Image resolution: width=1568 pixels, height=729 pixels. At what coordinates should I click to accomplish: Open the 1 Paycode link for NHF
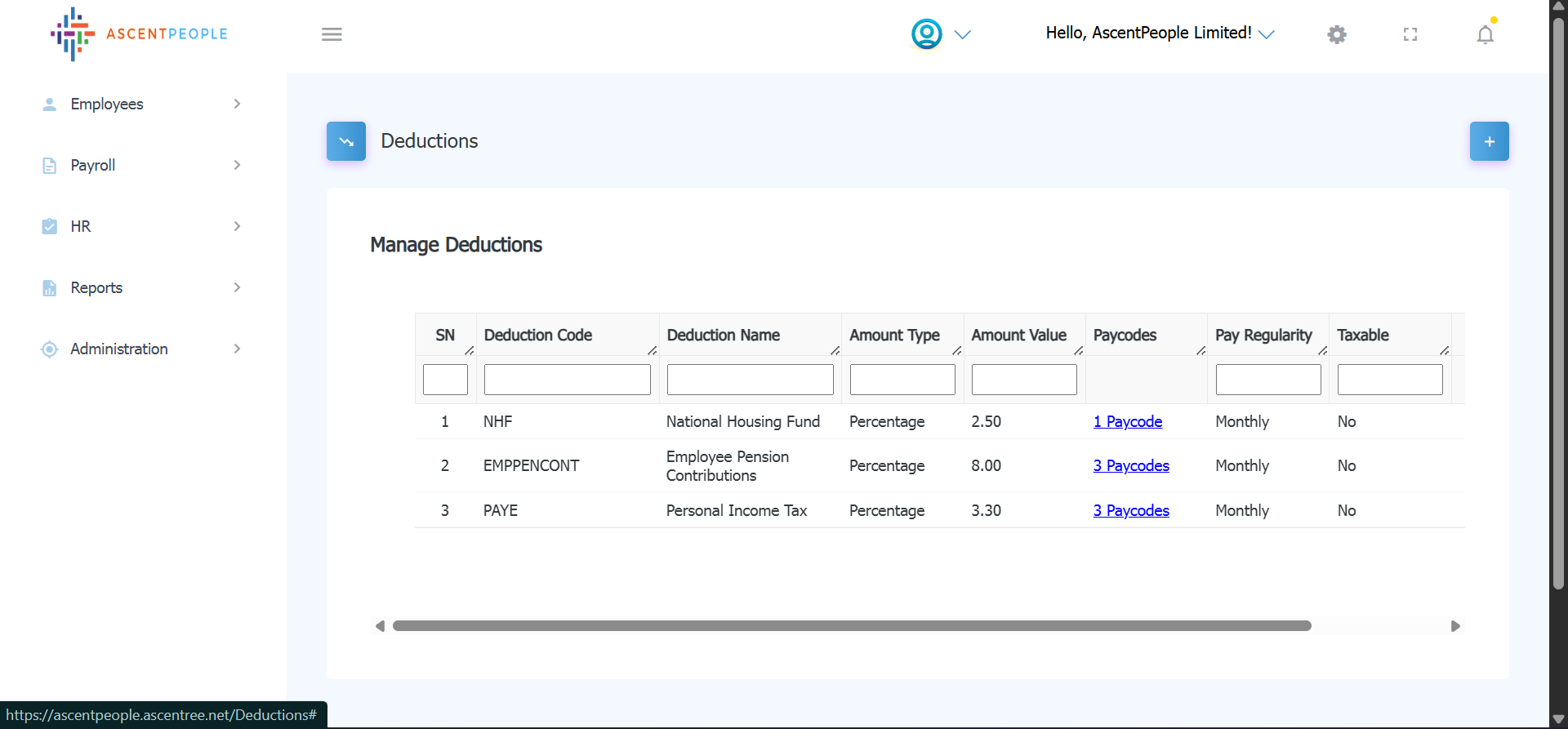[1128, 421]
